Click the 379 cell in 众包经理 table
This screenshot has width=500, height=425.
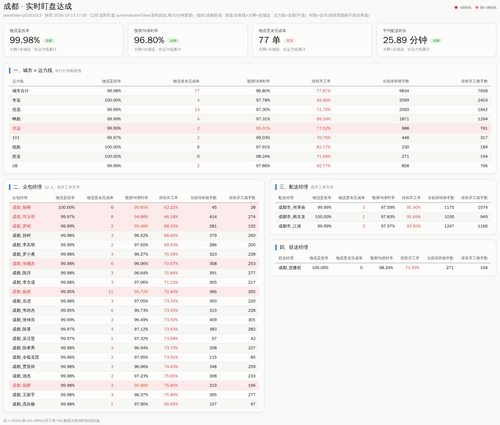click(213, 235)
